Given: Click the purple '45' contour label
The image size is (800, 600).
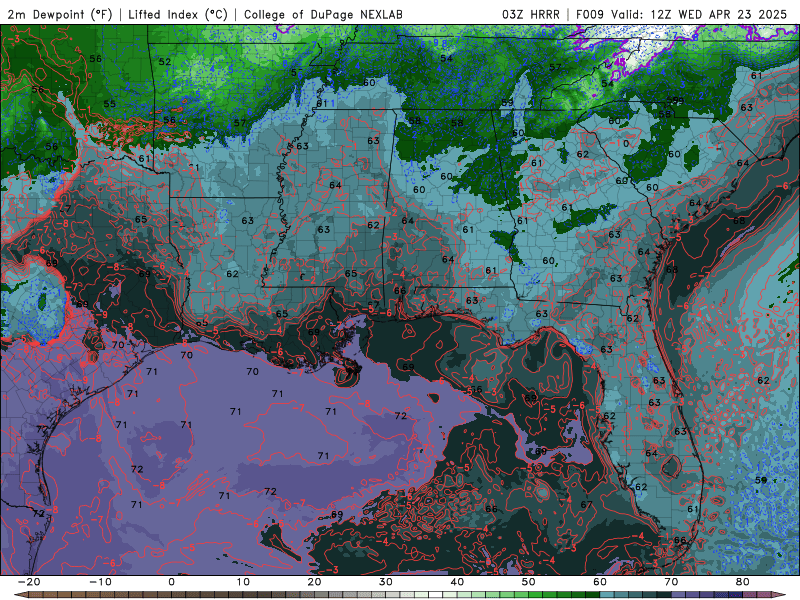Looking at the screenshot, I should coord(620,62).
